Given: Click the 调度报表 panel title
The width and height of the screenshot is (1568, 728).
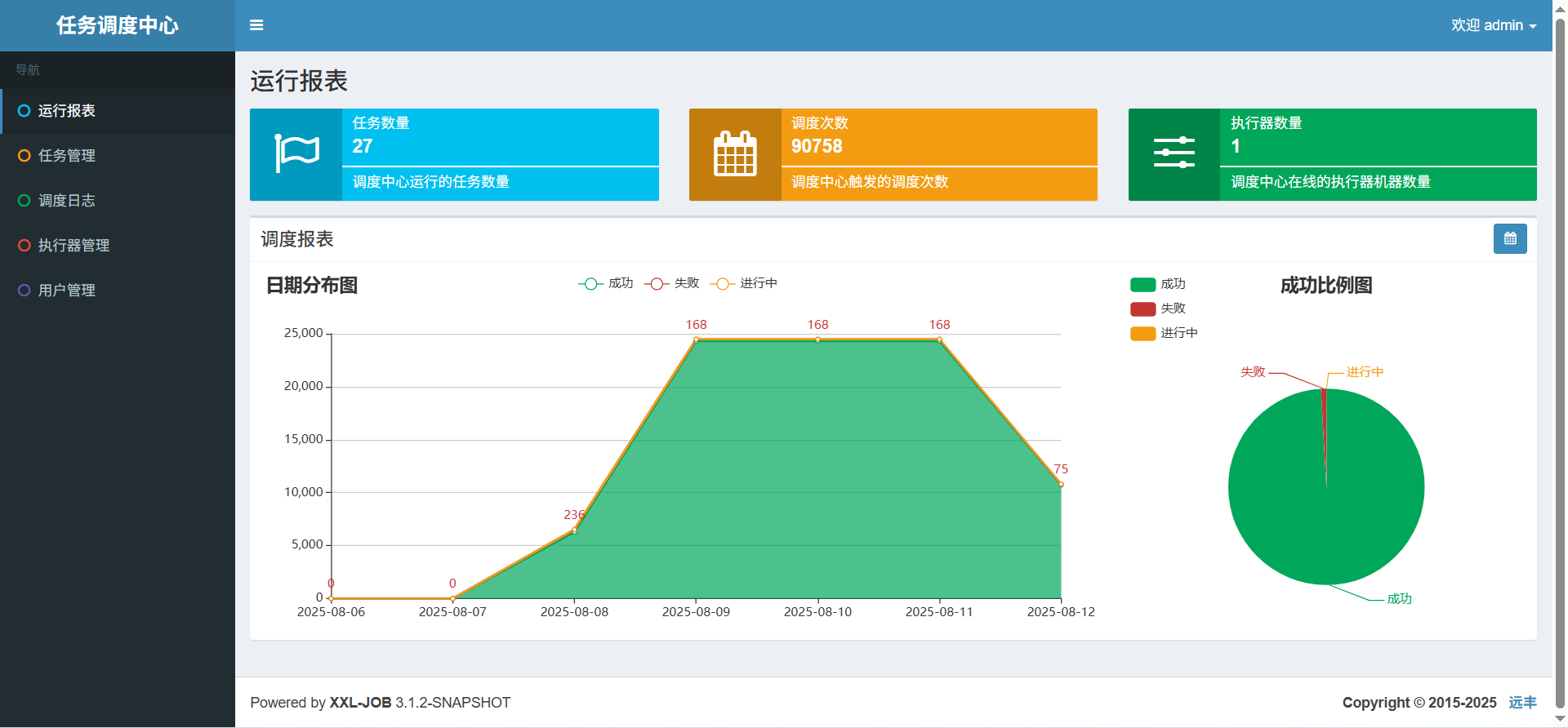Looking at the screenshot, I should [x=297, y=239].
